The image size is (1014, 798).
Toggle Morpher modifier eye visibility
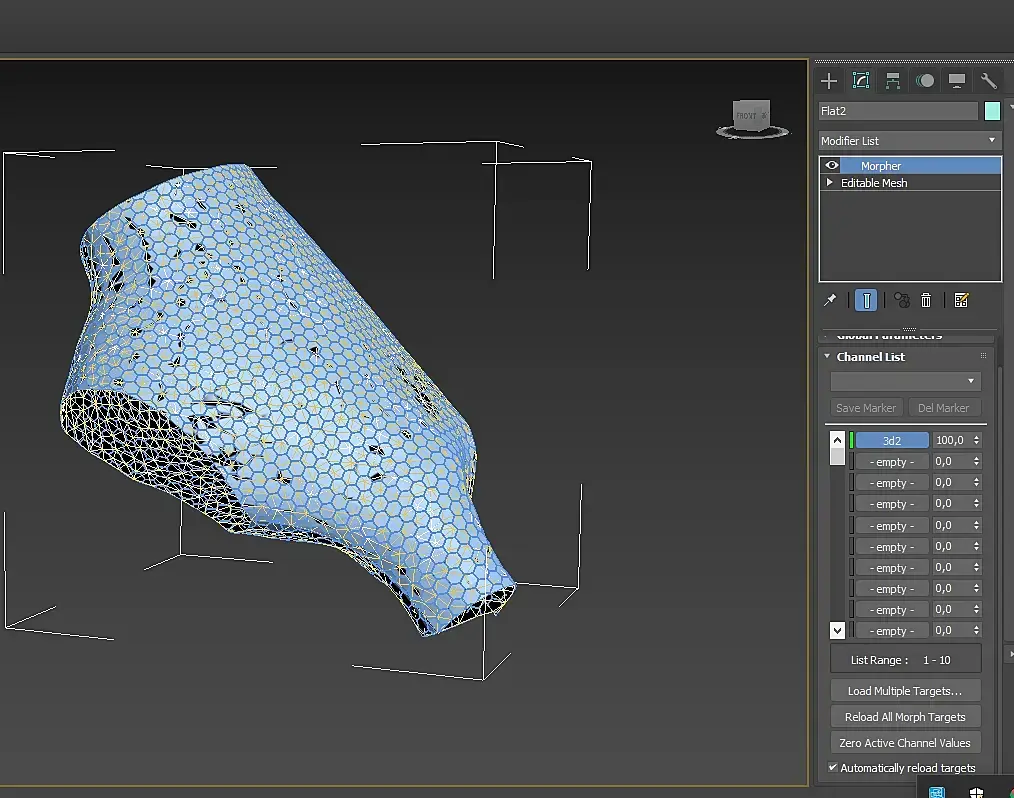click(831, 166)
